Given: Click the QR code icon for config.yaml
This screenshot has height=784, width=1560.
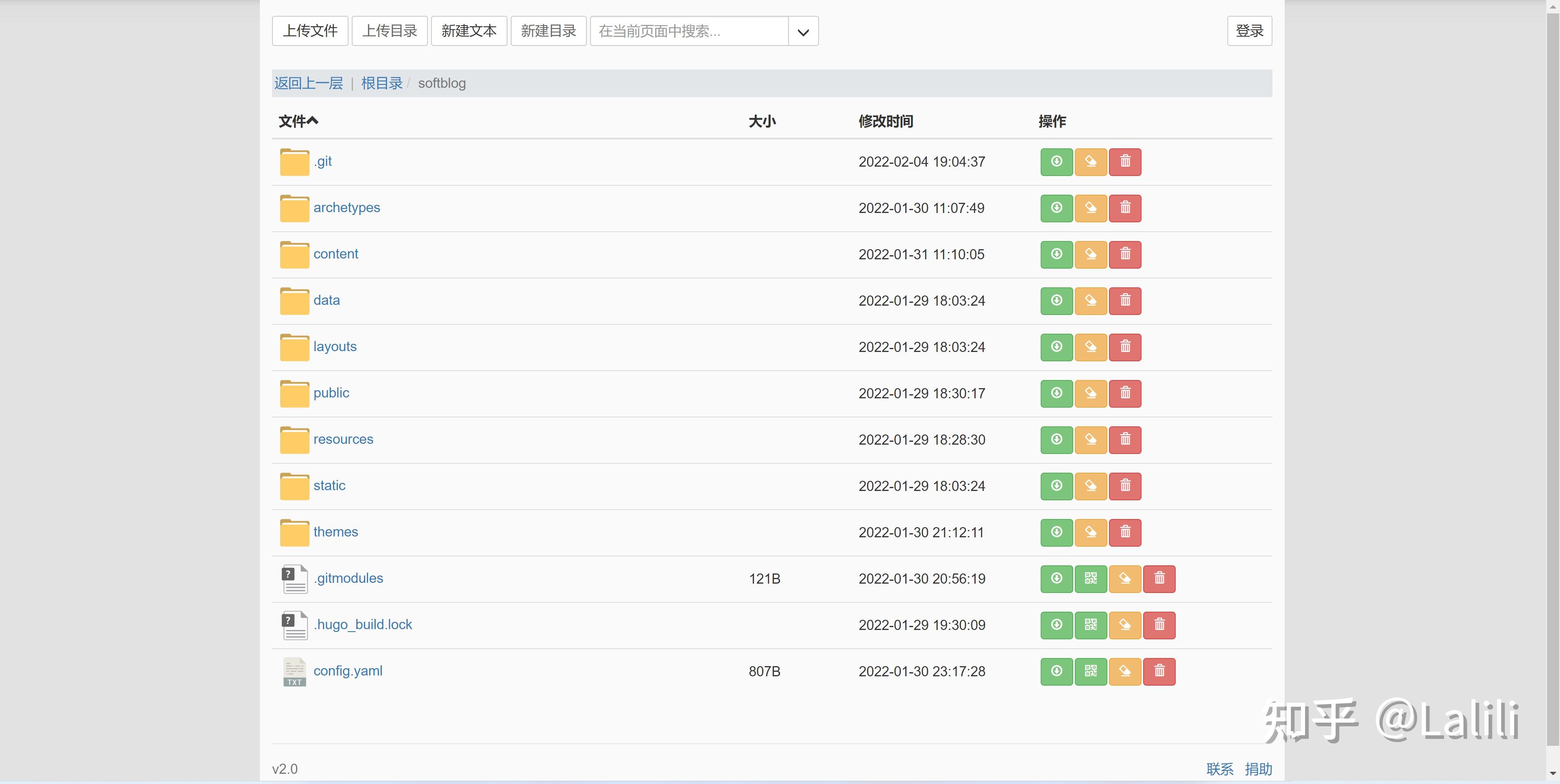Looking at the screenshot, I should click(1091, 671).
